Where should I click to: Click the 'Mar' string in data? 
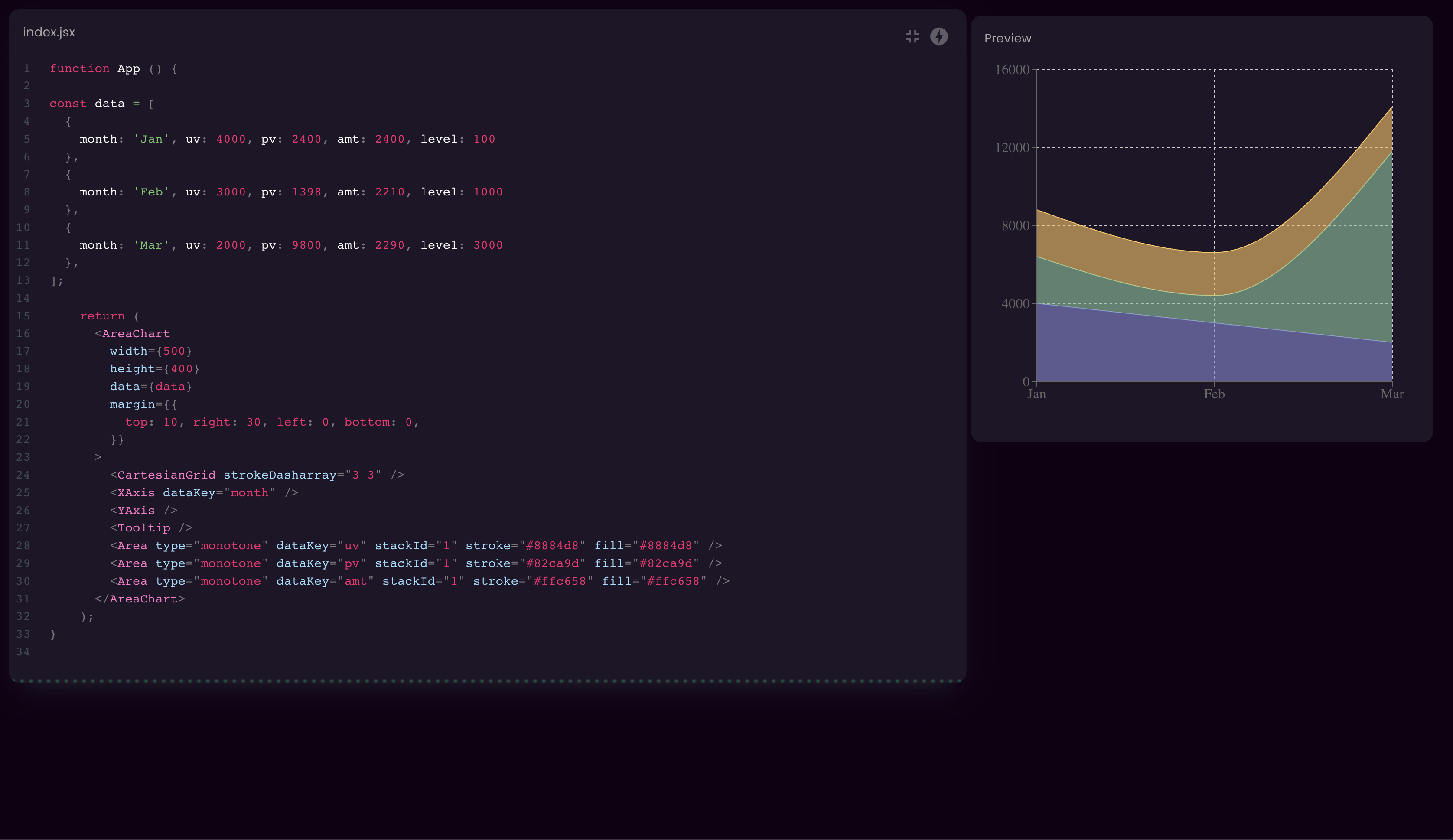pyautogui.click(x=151, y=246)
